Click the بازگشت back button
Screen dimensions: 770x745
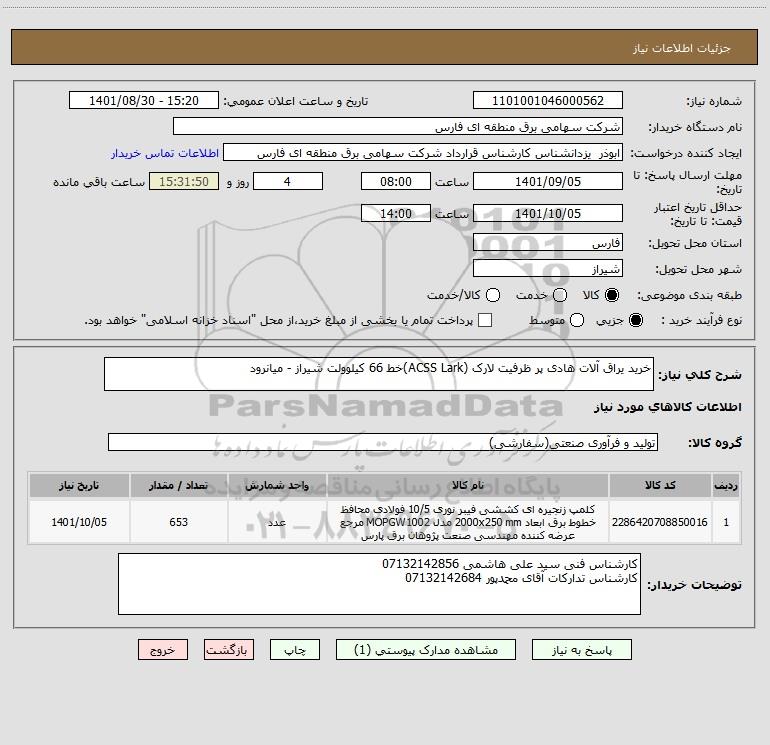pyautogui.click(x=229, y=650)
